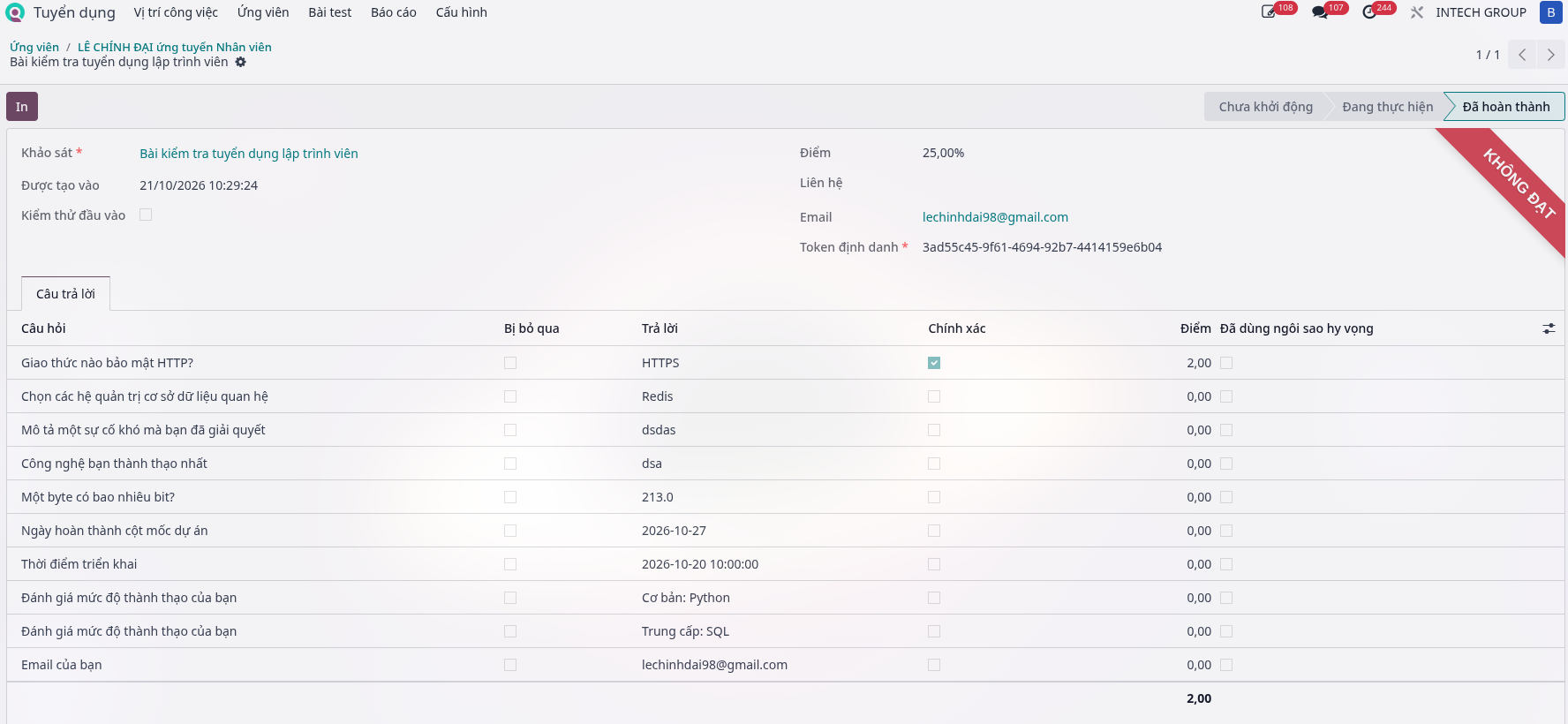Set status to Đang thực hiện

tap(1387, 107)
